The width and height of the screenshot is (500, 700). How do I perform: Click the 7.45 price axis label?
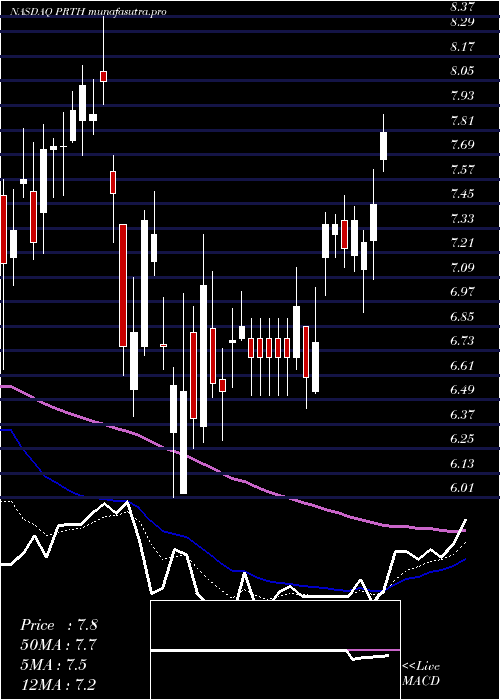coord(464,194)
